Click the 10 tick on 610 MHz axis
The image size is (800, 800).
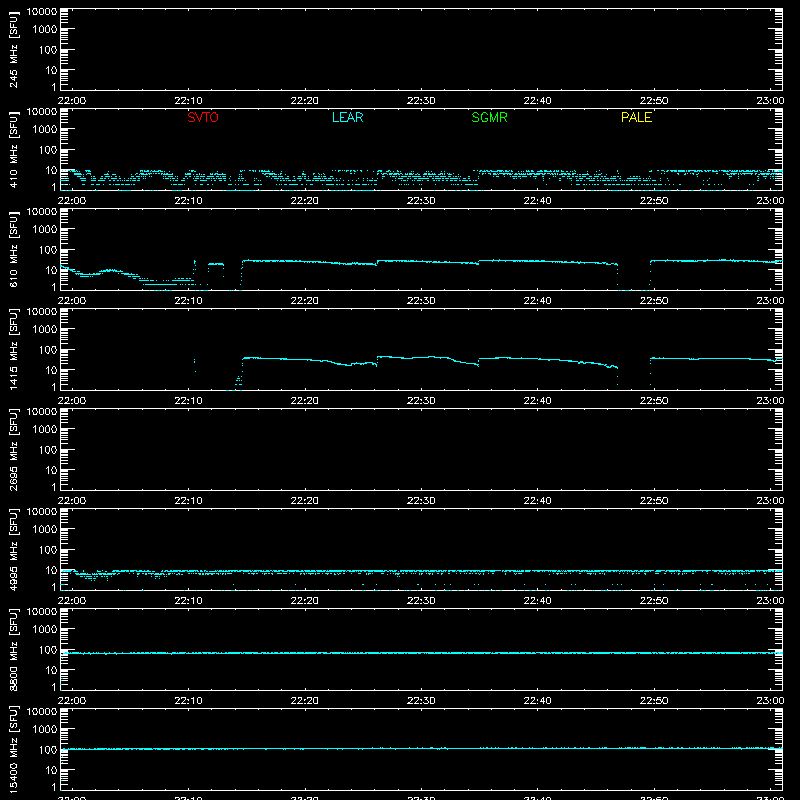coord(52,270)
